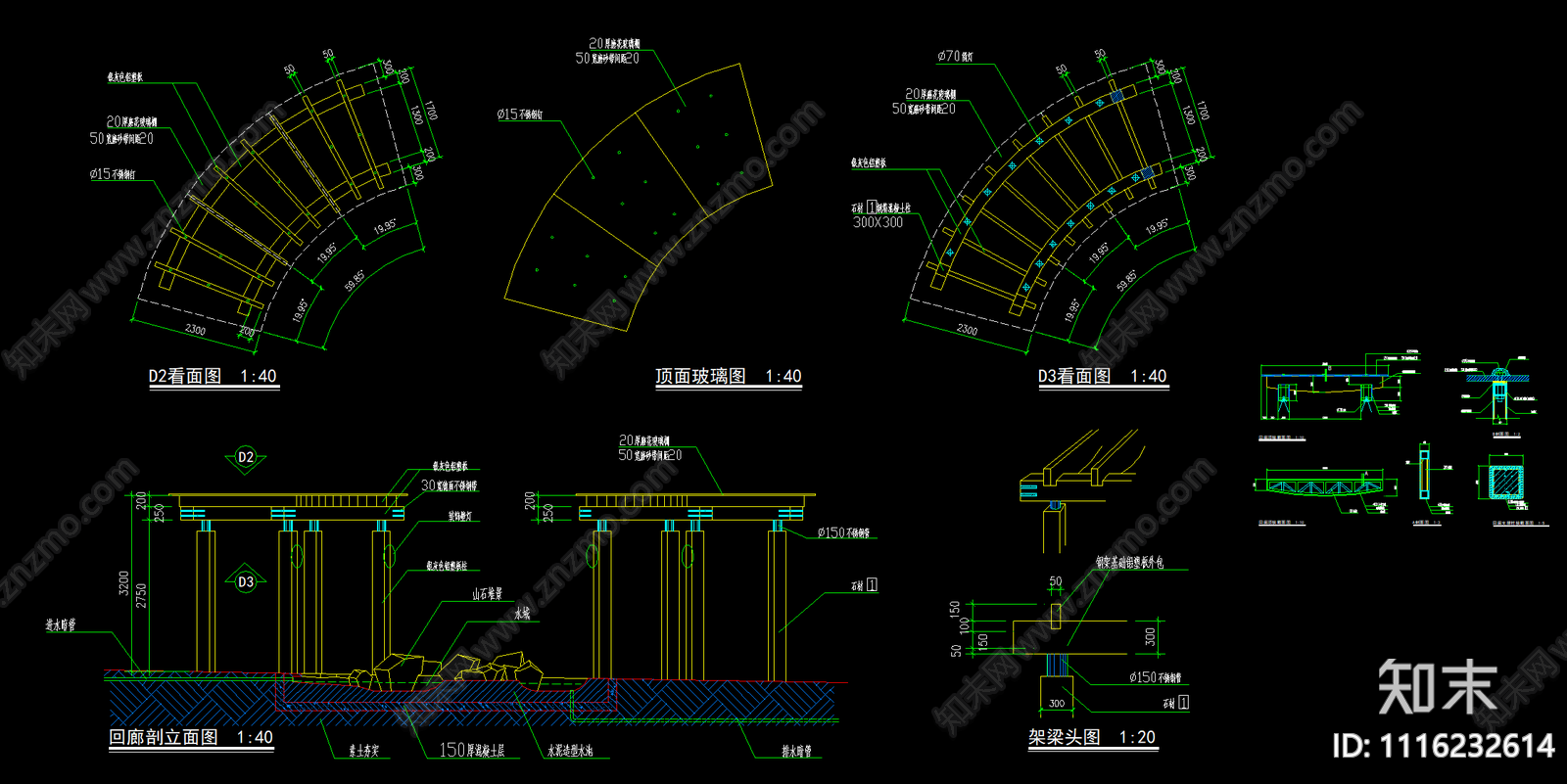
Task: Select the D2看面图 1:40 drawing title
Action: (213, 377)
